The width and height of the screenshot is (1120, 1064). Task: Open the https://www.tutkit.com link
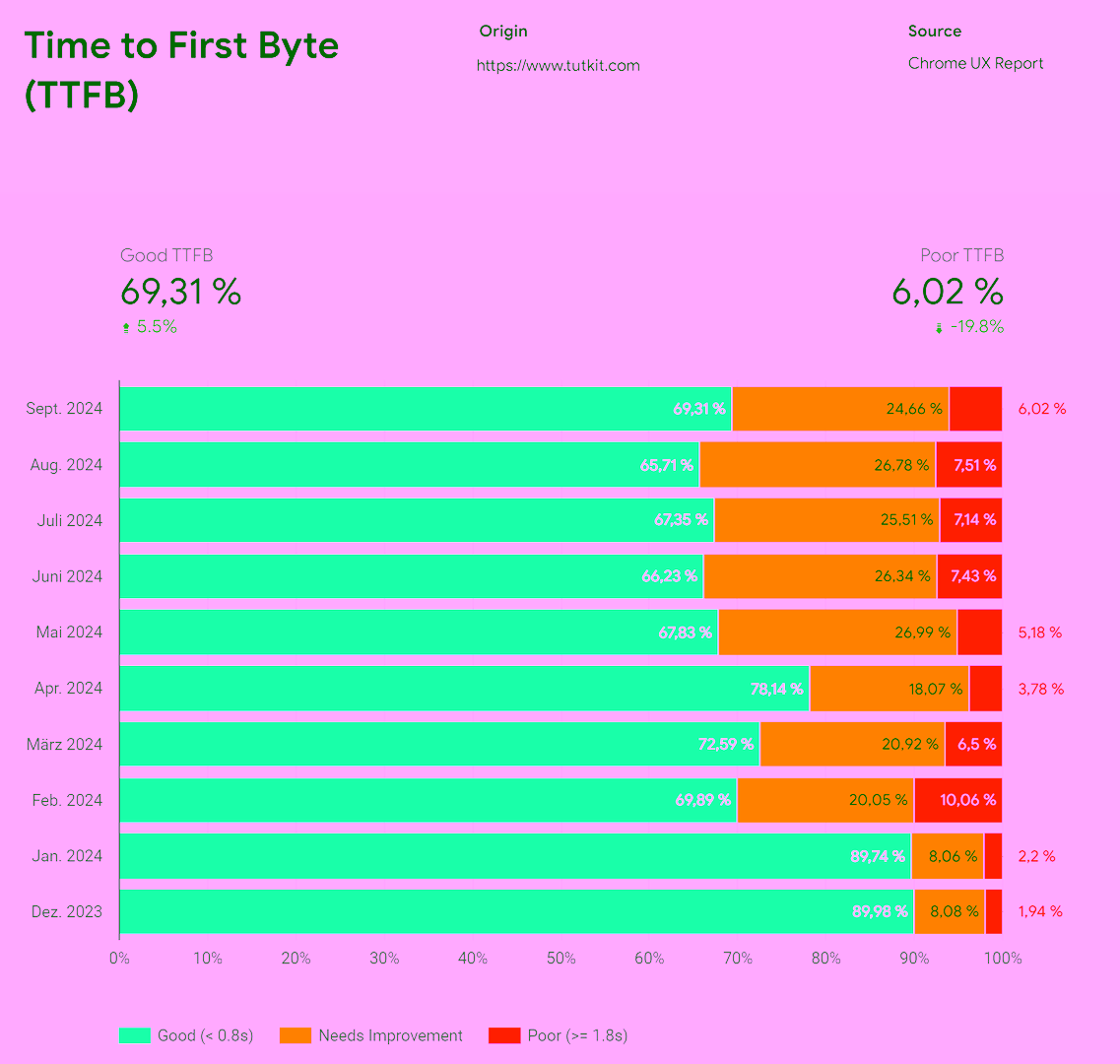click(x=558, y=65)
